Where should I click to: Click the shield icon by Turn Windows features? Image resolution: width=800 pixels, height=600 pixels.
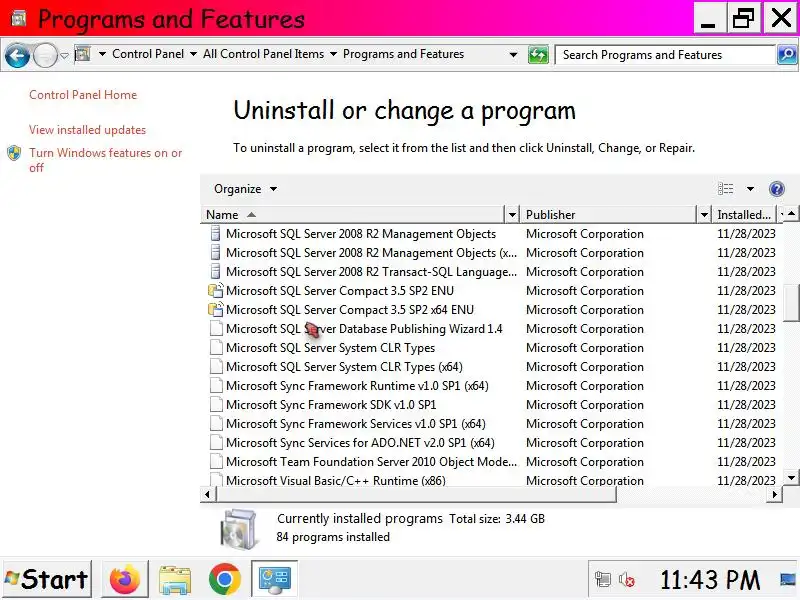click(14, 153)
